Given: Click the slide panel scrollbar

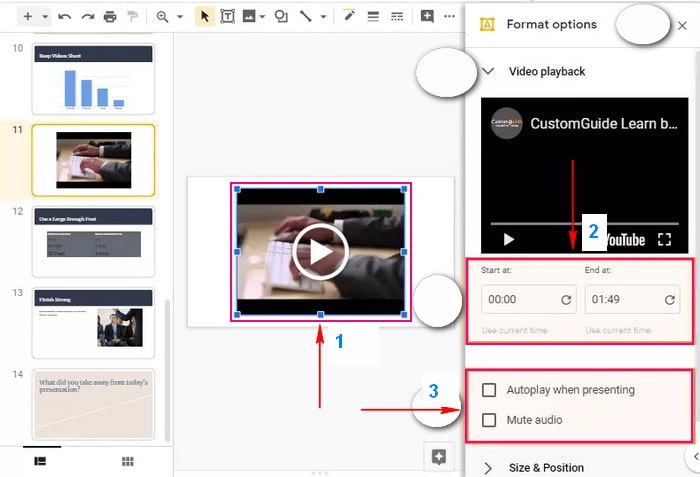Looking at the screenshot, I should pyautogui.click(x=168, y=370).
